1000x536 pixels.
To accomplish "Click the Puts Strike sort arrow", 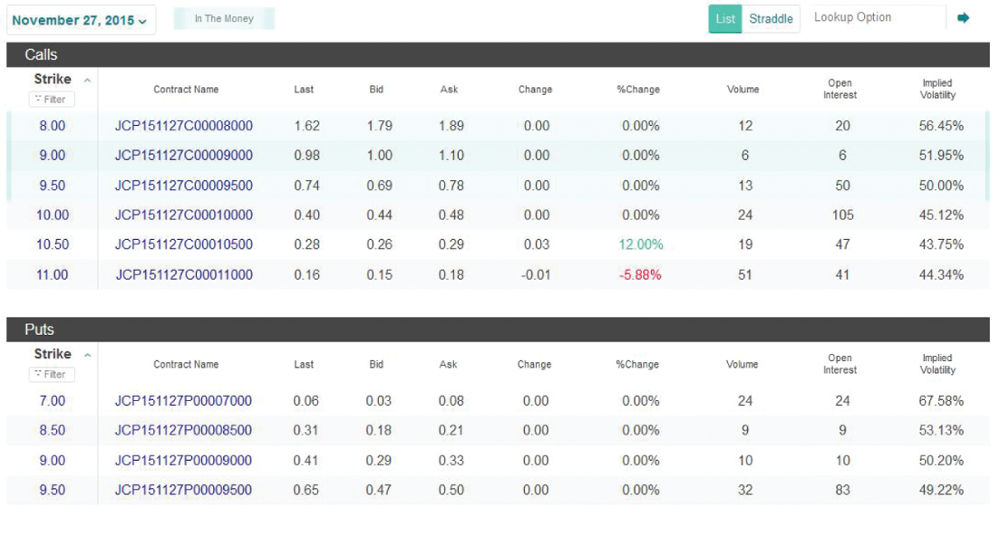I will tap(88, 355).
